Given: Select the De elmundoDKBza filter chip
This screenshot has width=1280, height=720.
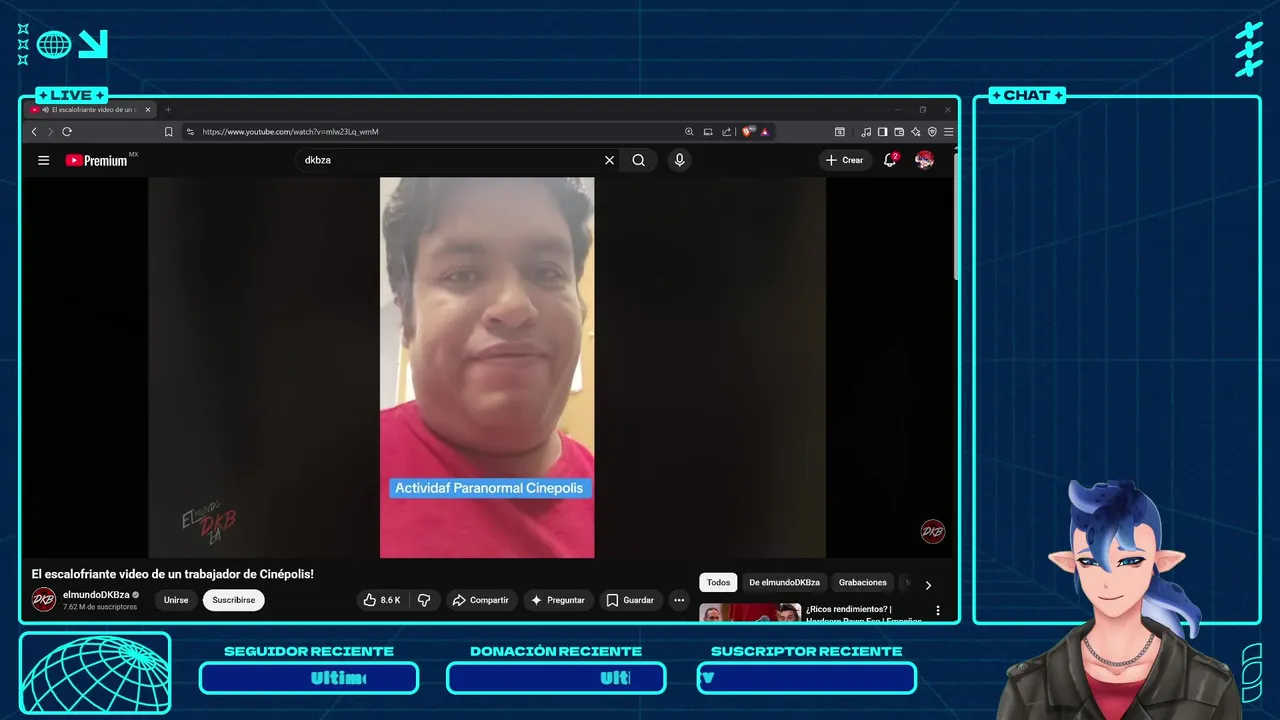Looking at the screenshot, I should 784,583.
